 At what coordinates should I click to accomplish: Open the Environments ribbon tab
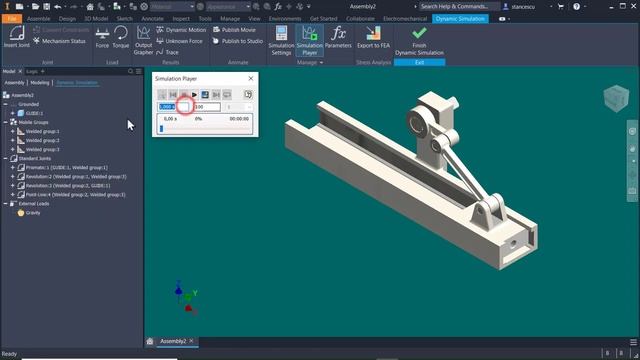click(x=285, y=19)
